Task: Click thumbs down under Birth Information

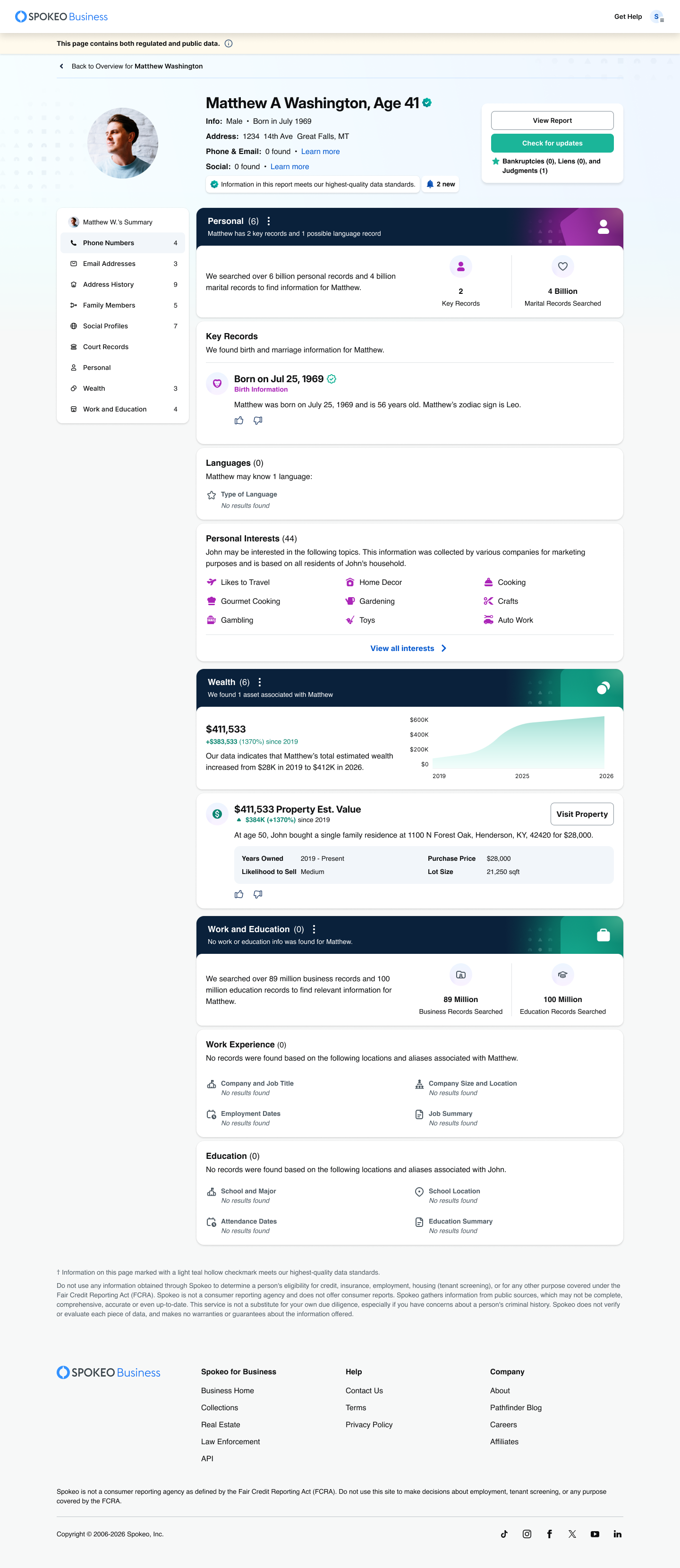Action: point(258,420)
